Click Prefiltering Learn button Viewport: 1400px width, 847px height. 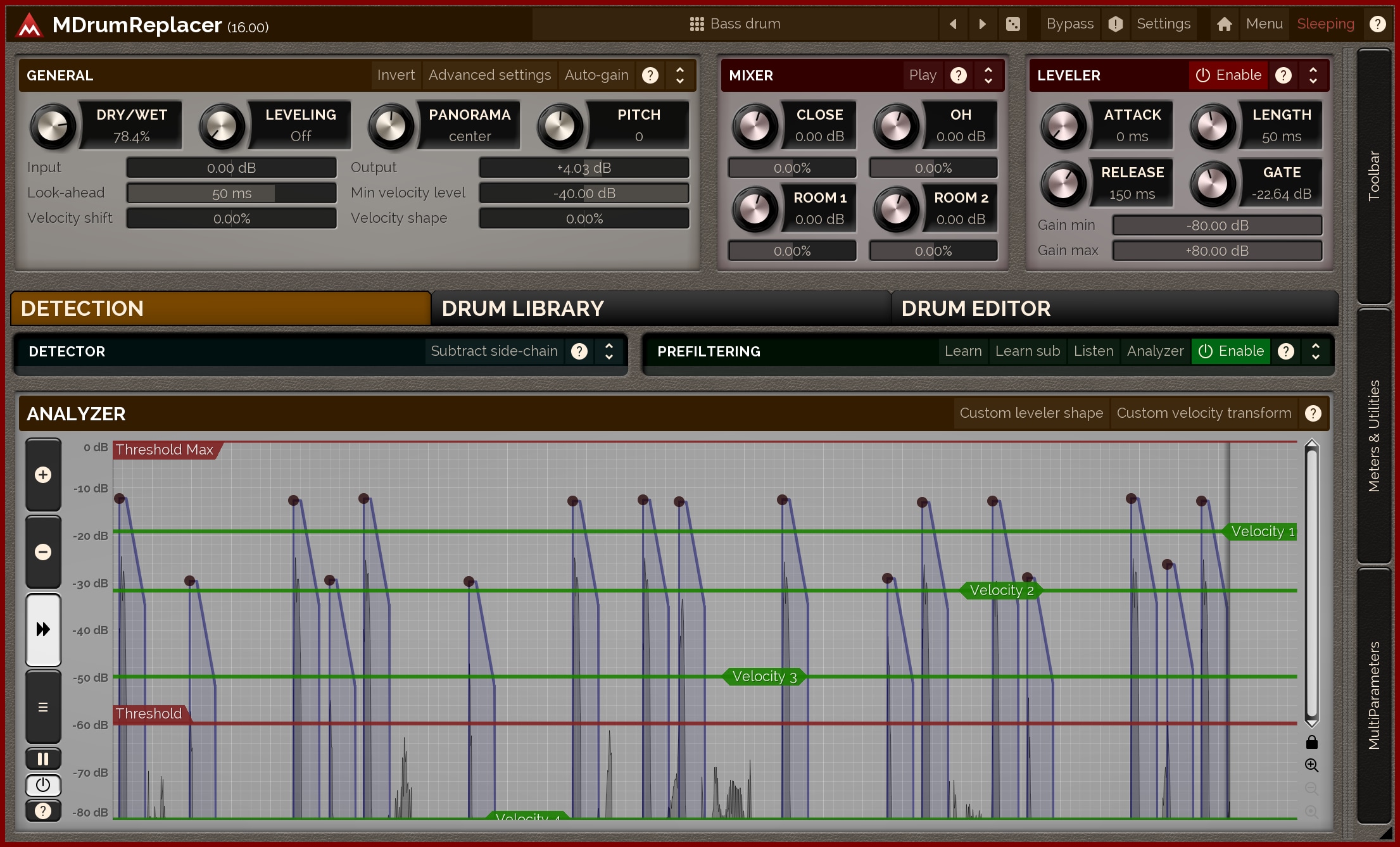click(963, 351)
